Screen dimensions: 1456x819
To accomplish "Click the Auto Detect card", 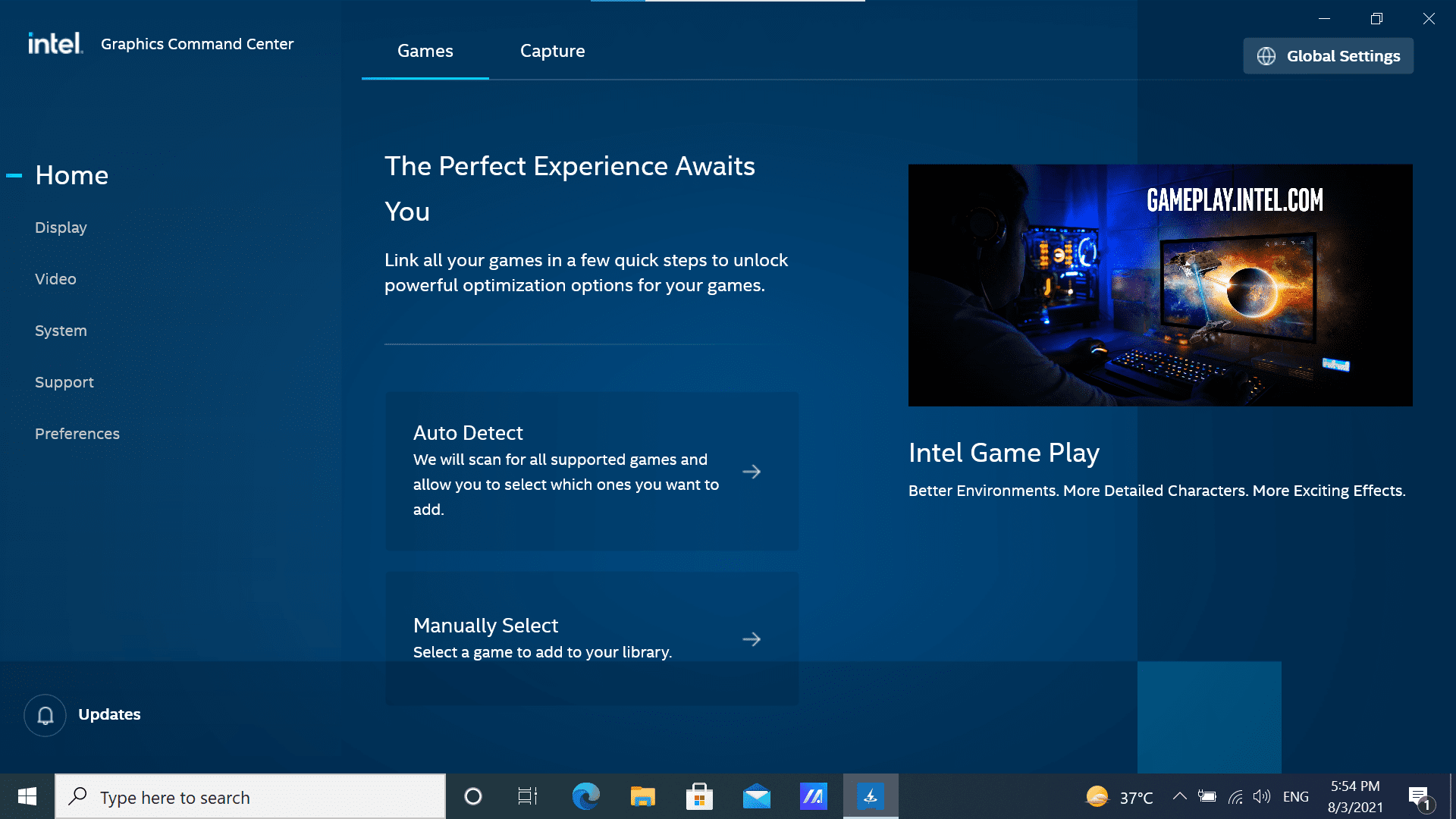I will click(x=592, y=471).
